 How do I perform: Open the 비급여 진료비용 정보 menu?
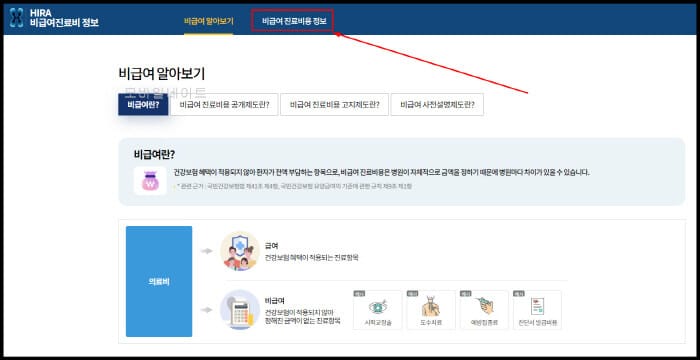tap(294, 21)
